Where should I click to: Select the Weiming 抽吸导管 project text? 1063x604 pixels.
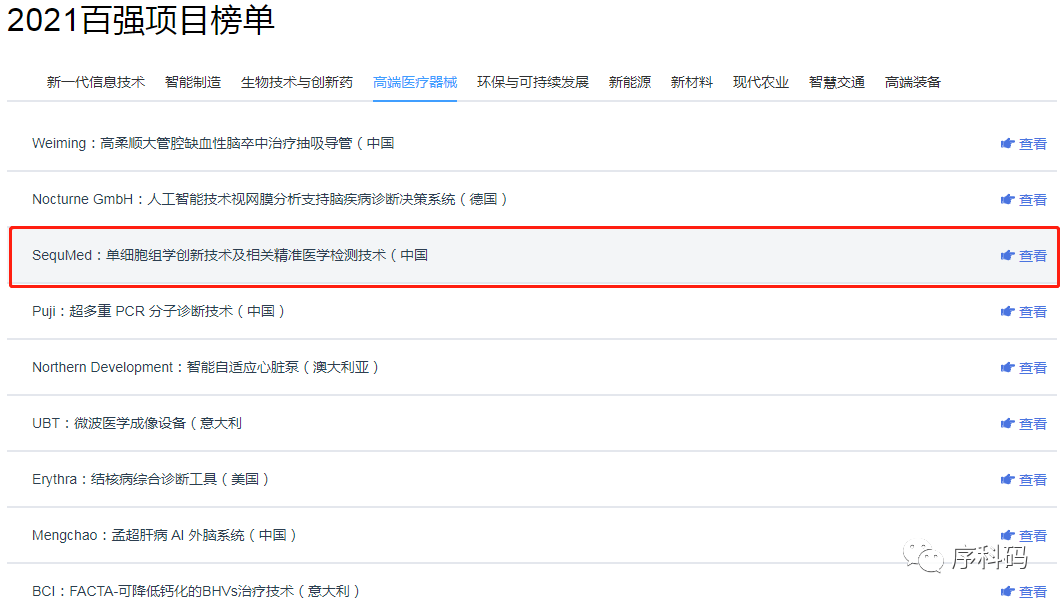click(213, 143)
